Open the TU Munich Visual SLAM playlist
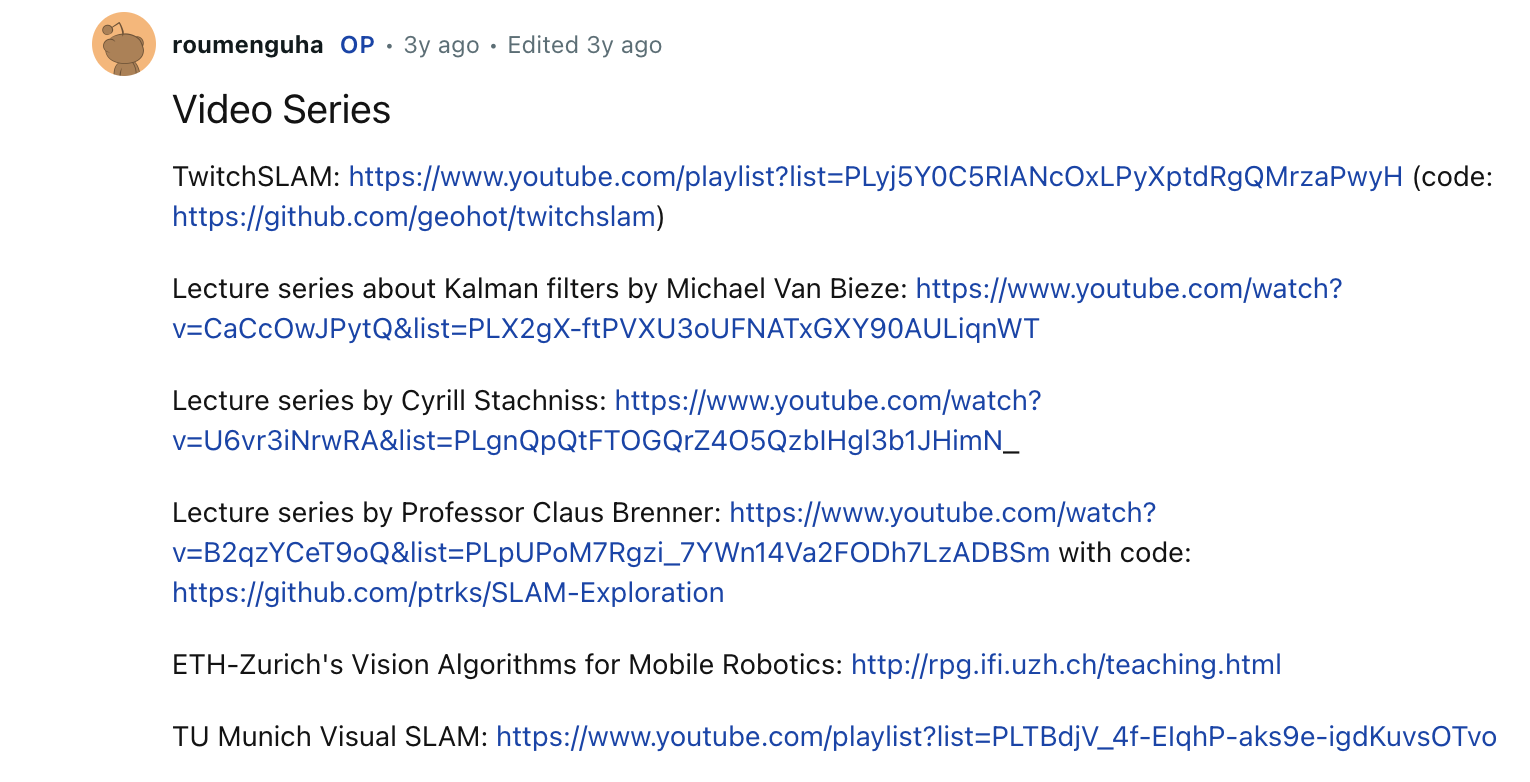The width and height of the screenshot is (1530, 782). click(x=995, y=737)
